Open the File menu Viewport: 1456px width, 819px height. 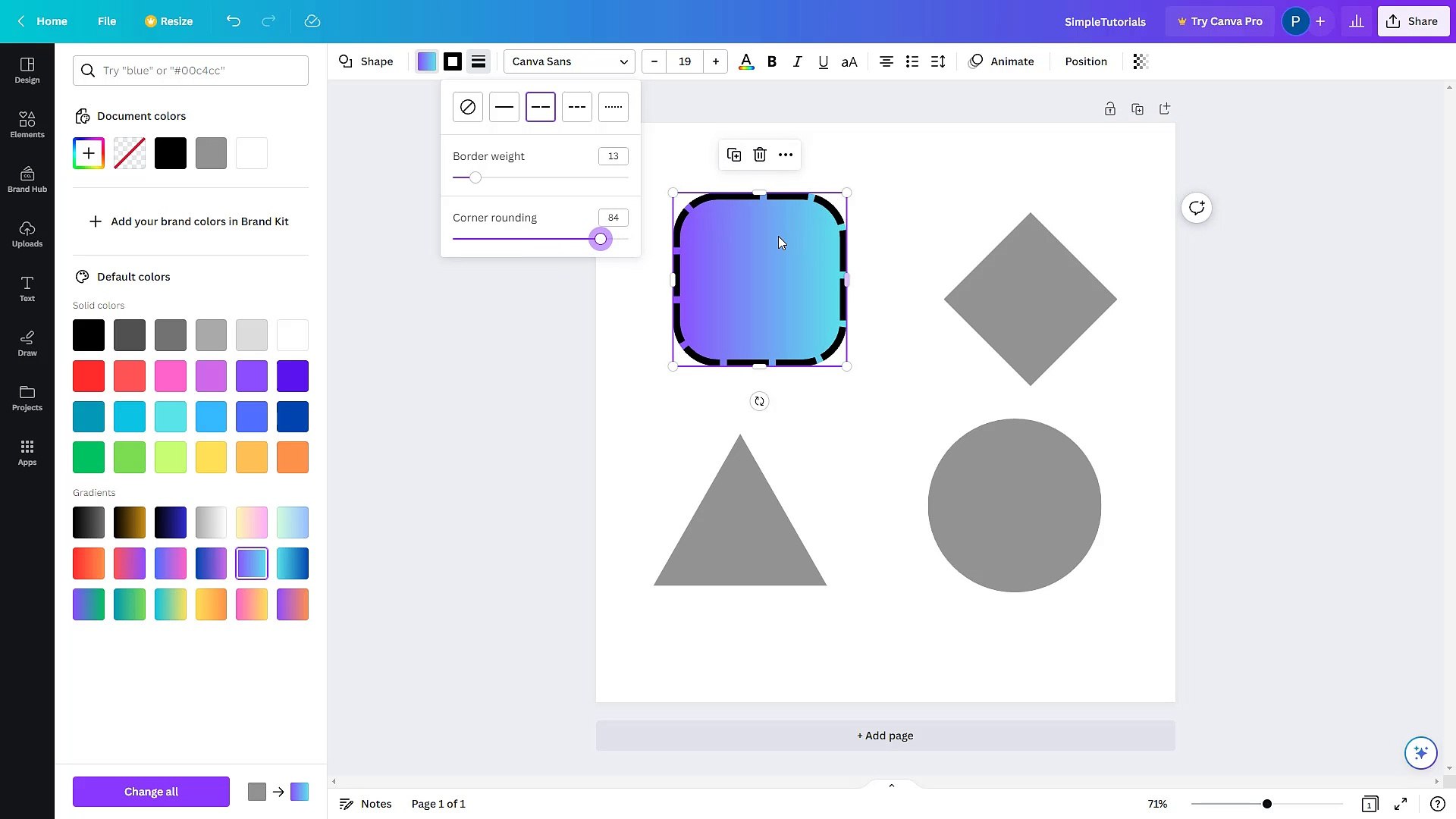click(x=106, y=21)
